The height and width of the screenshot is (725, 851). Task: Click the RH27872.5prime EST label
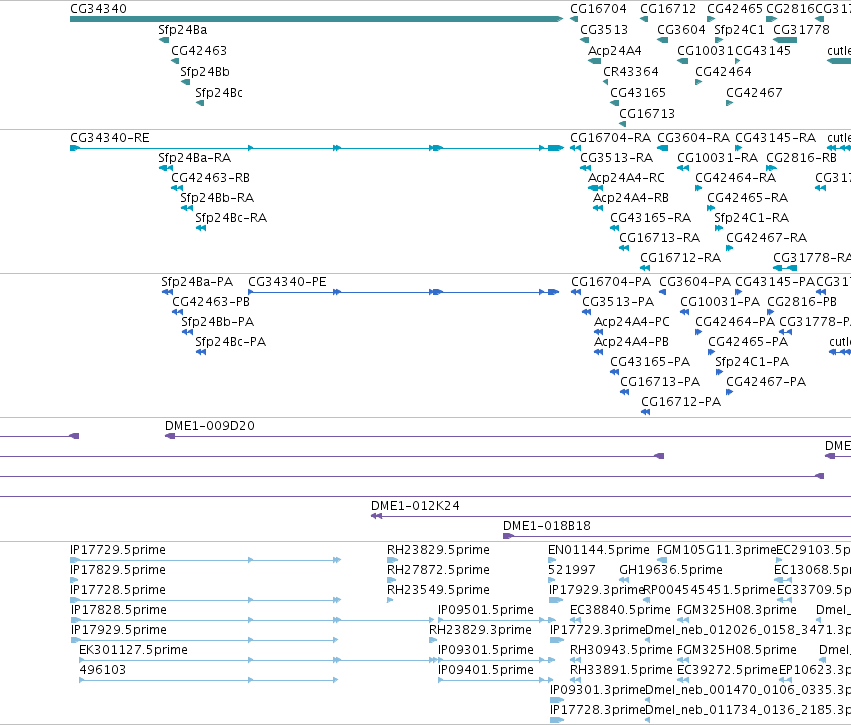(x=438, y=570)
